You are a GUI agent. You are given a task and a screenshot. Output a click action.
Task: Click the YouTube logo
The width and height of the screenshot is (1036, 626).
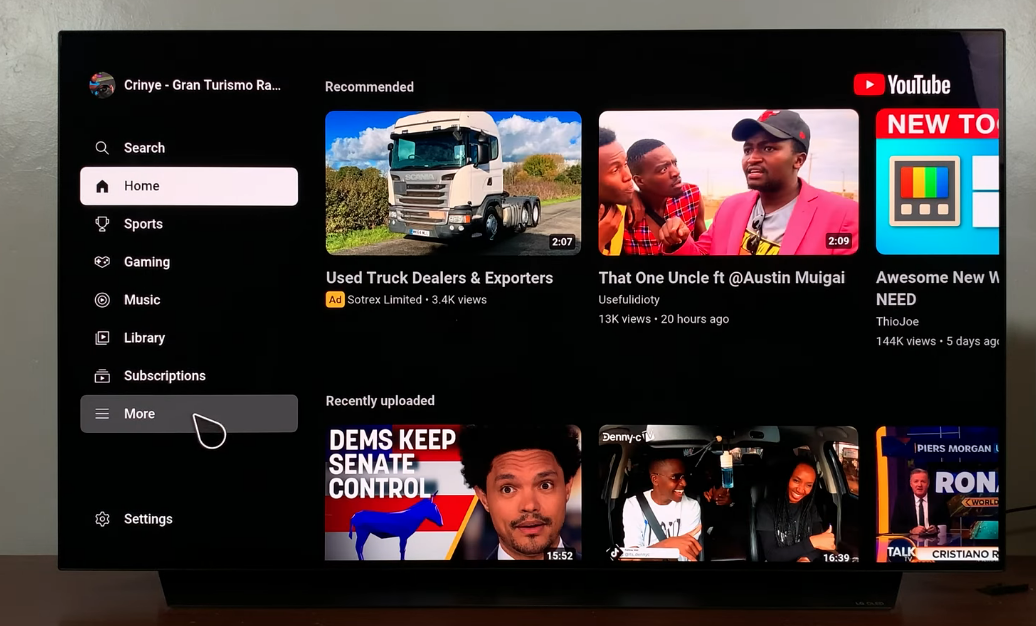coord(902,85)
